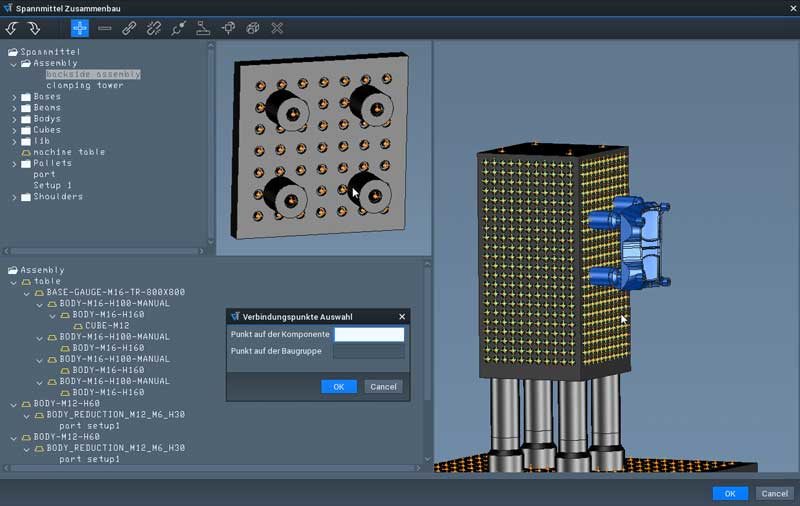Click Cancel in Verbindungspunkte Auswahl dialog
Viewport: 800px width, 506px height.
coord(383,387)
